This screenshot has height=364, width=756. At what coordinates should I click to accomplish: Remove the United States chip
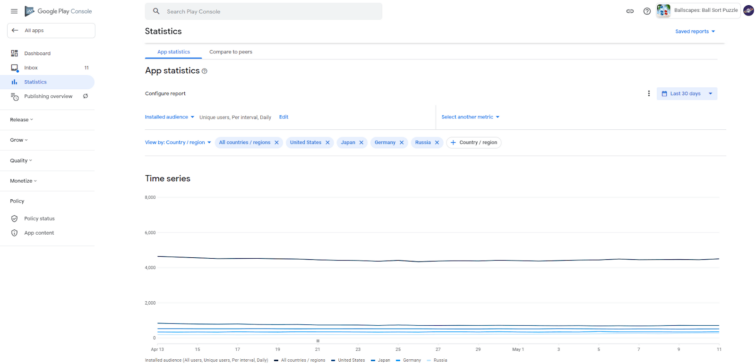(x=327, y=143)
